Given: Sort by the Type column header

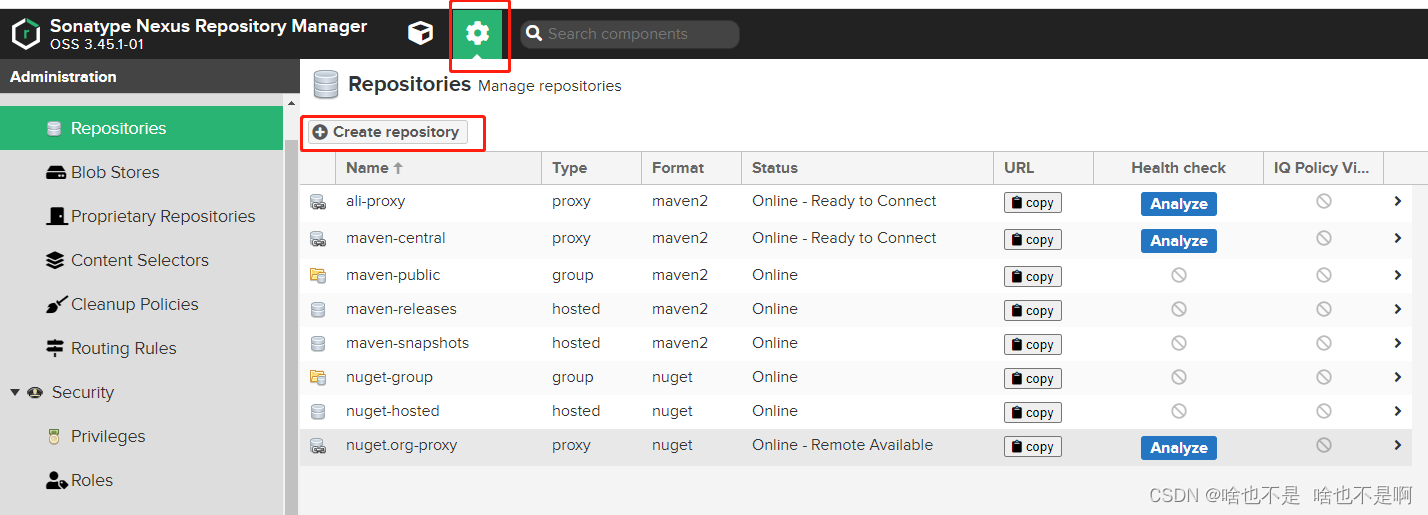Looking at the screenshot, I should pos(591,168).
